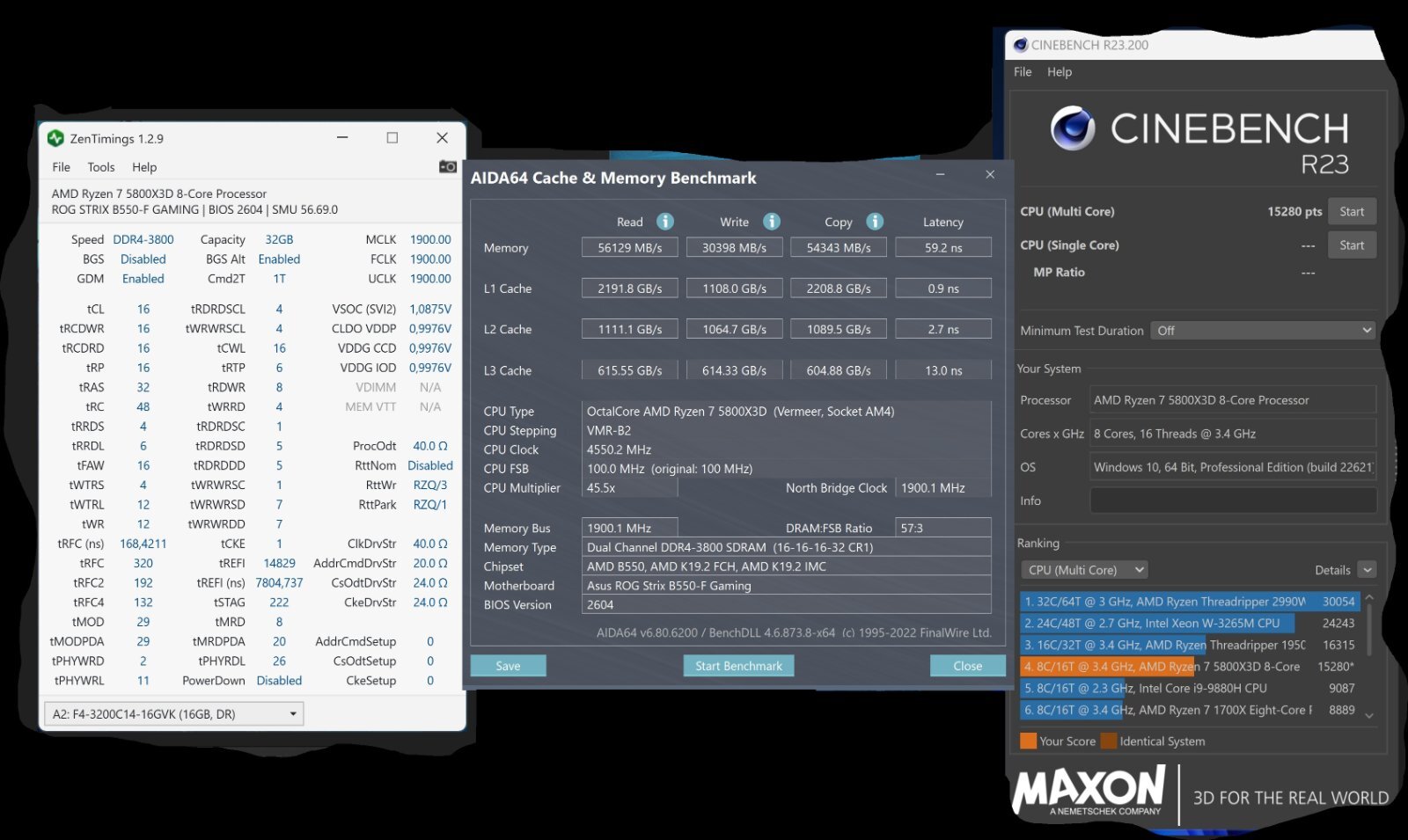Open the Minimum Test Duration dropdown
Viewport: 1408px width, 840px height.
[1264, 331]
